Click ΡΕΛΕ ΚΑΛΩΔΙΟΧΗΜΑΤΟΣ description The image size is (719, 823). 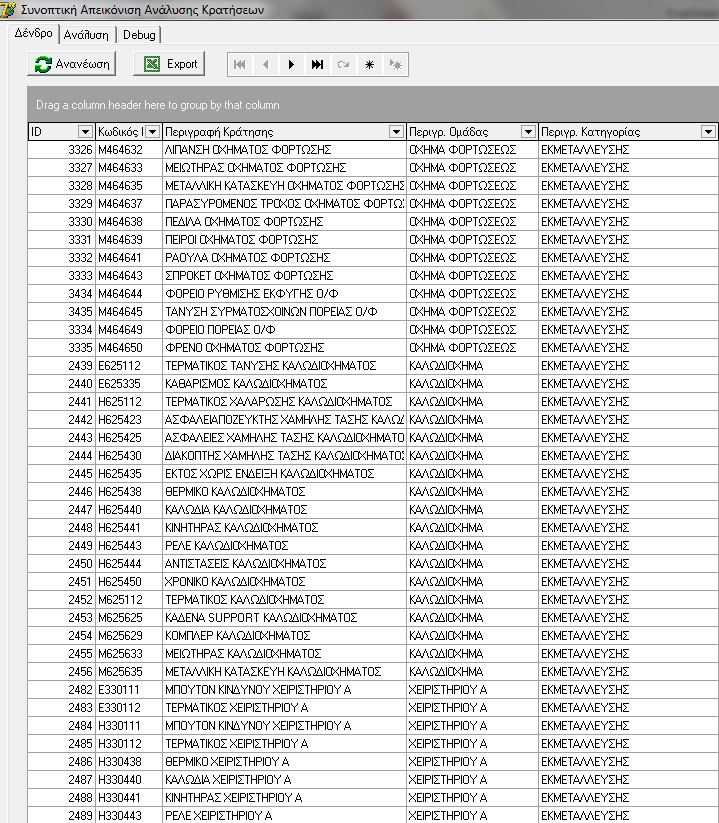point(284,545)
